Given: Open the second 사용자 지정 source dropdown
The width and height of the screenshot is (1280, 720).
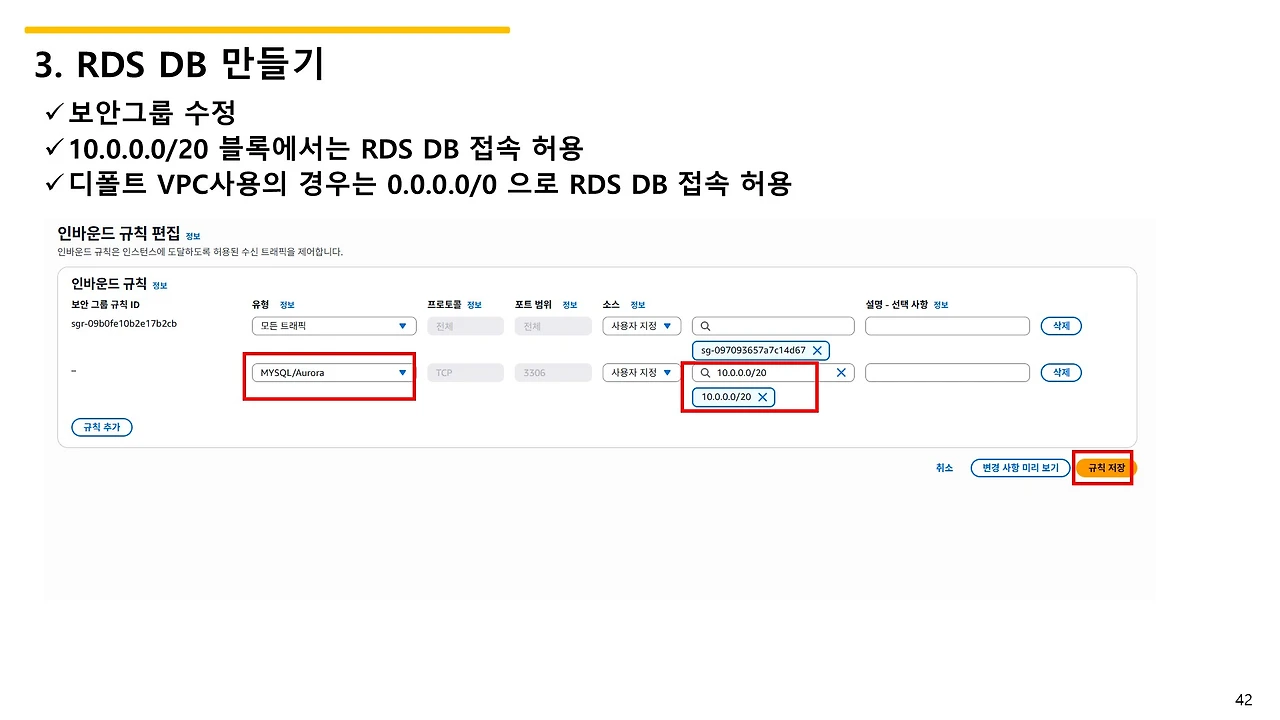Looking at the screenshot, I should coord(640,372).
